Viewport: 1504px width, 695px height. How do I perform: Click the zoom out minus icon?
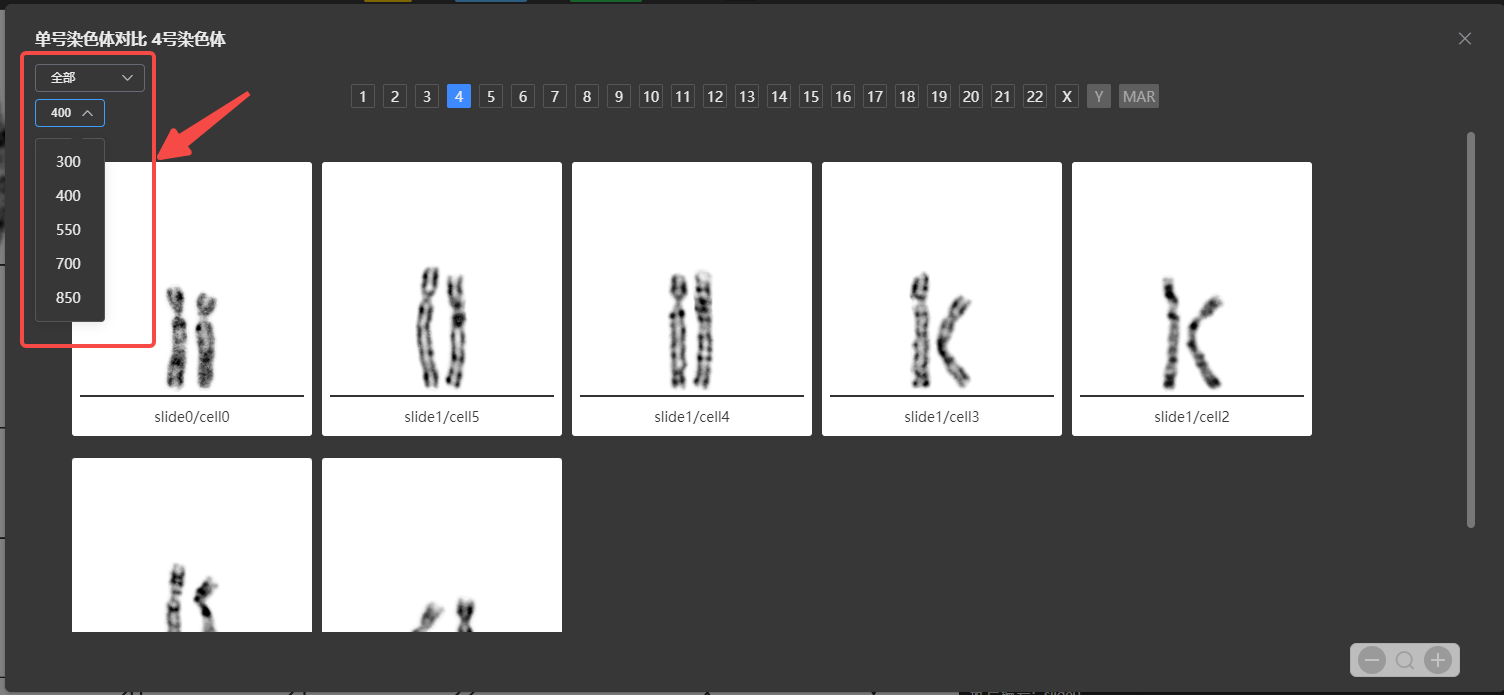(x=1372, y=660)
